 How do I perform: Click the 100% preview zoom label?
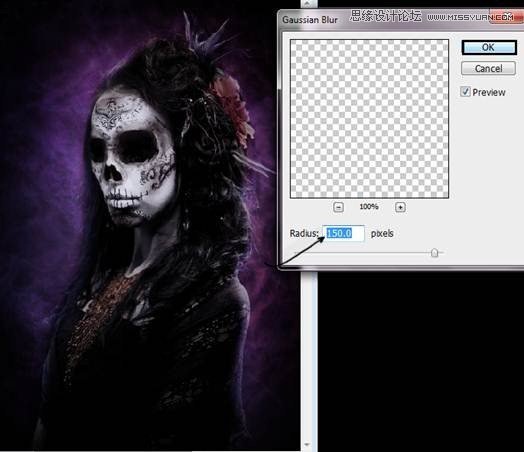click(369, 207)
